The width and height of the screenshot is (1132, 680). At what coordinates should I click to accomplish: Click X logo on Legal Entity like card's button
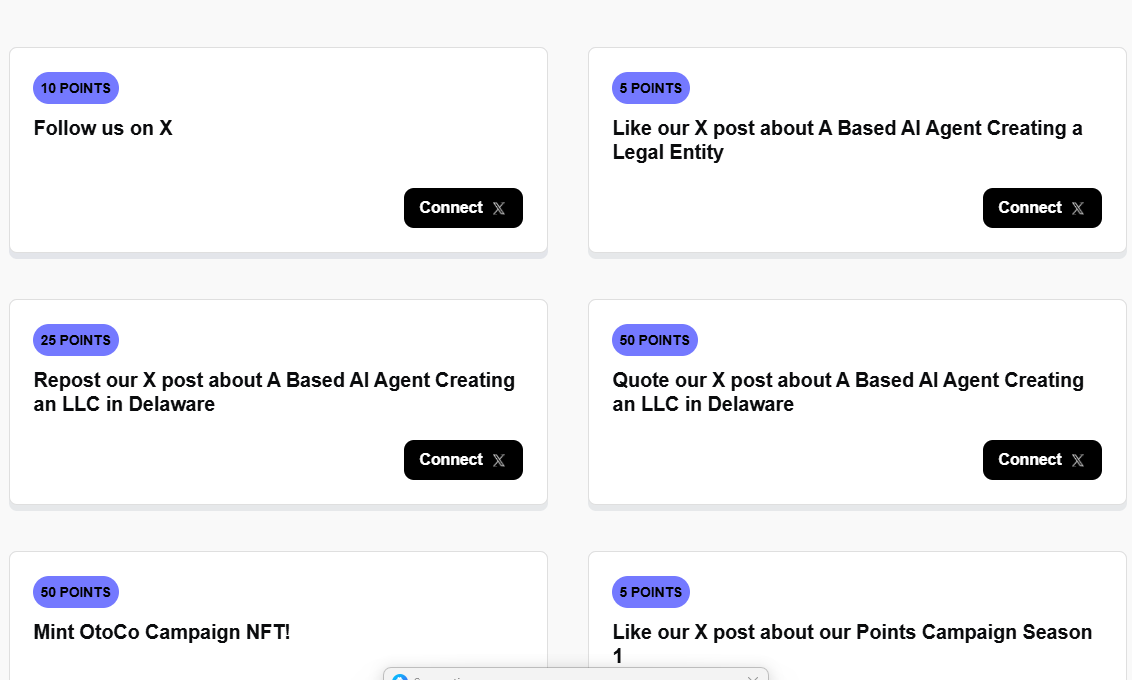pyautogui.click(x=1077, y=208)
